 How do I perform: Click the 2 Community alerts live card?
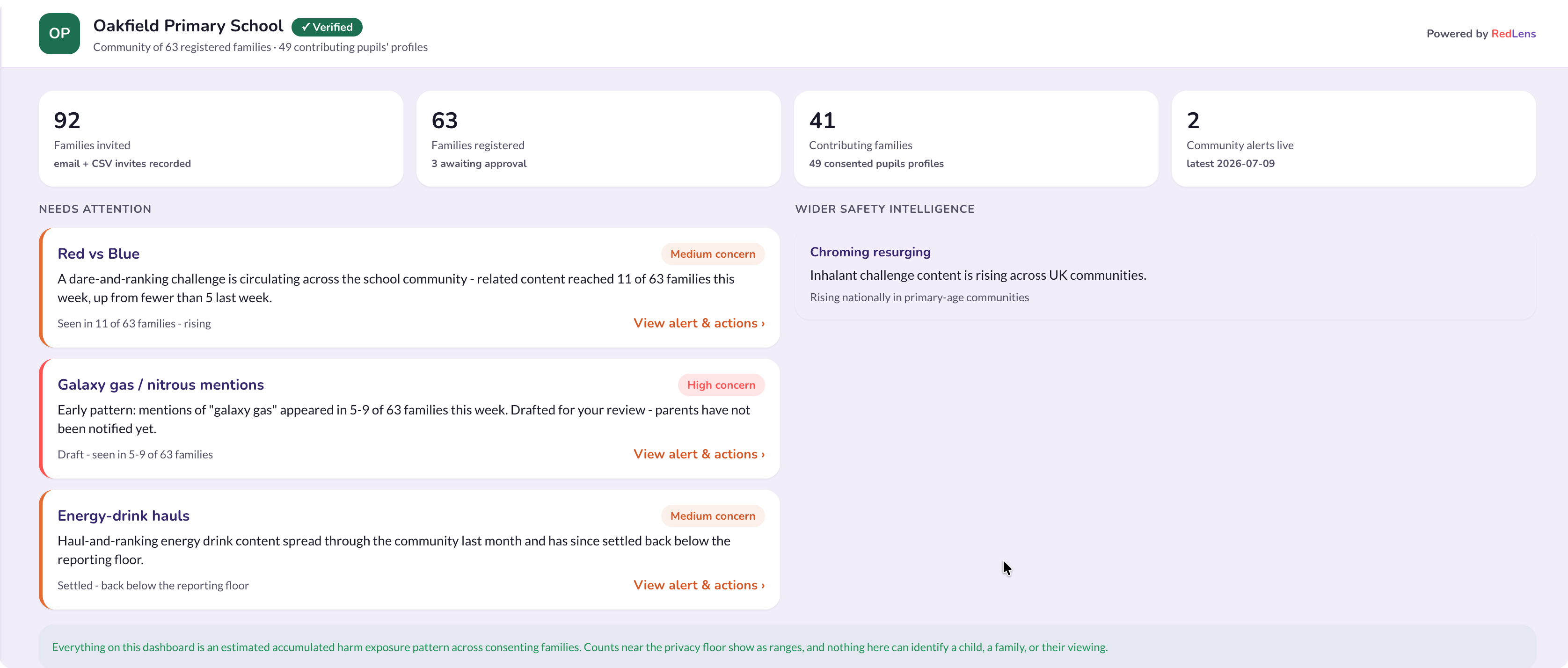1354,139
